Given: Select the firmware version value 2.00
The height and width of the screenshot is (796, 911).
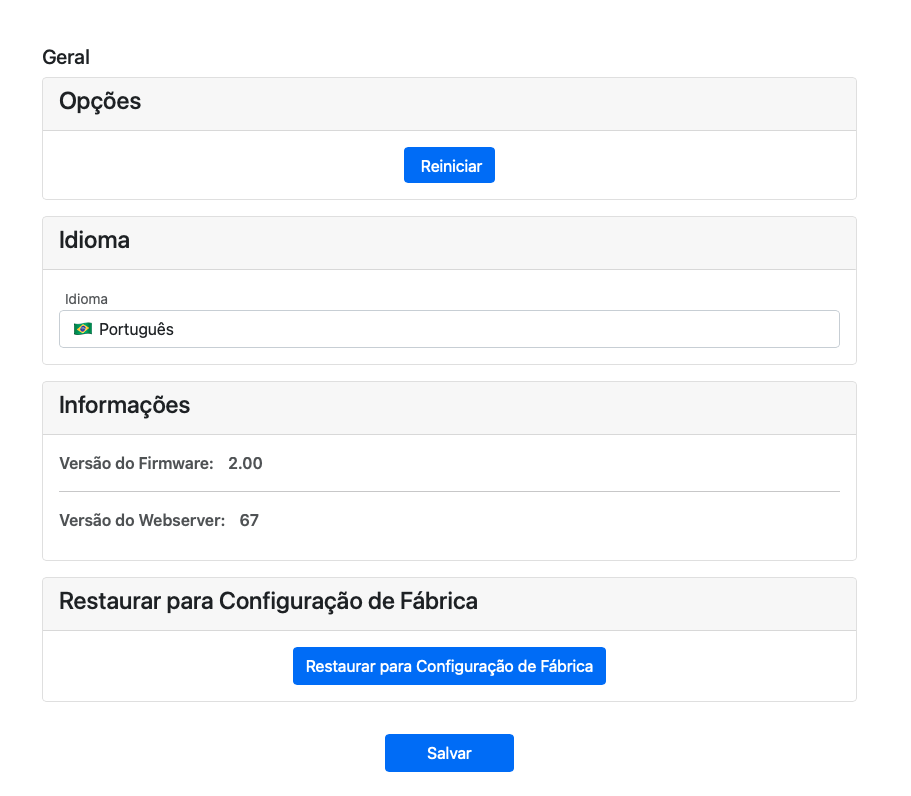Looking at the screenshot, I should (x=245, y=463).
